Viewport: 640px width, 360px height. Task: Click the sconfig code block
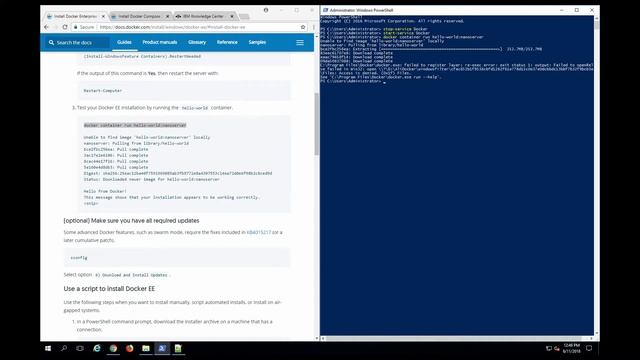pyautogui.click(x=177, y=258)
